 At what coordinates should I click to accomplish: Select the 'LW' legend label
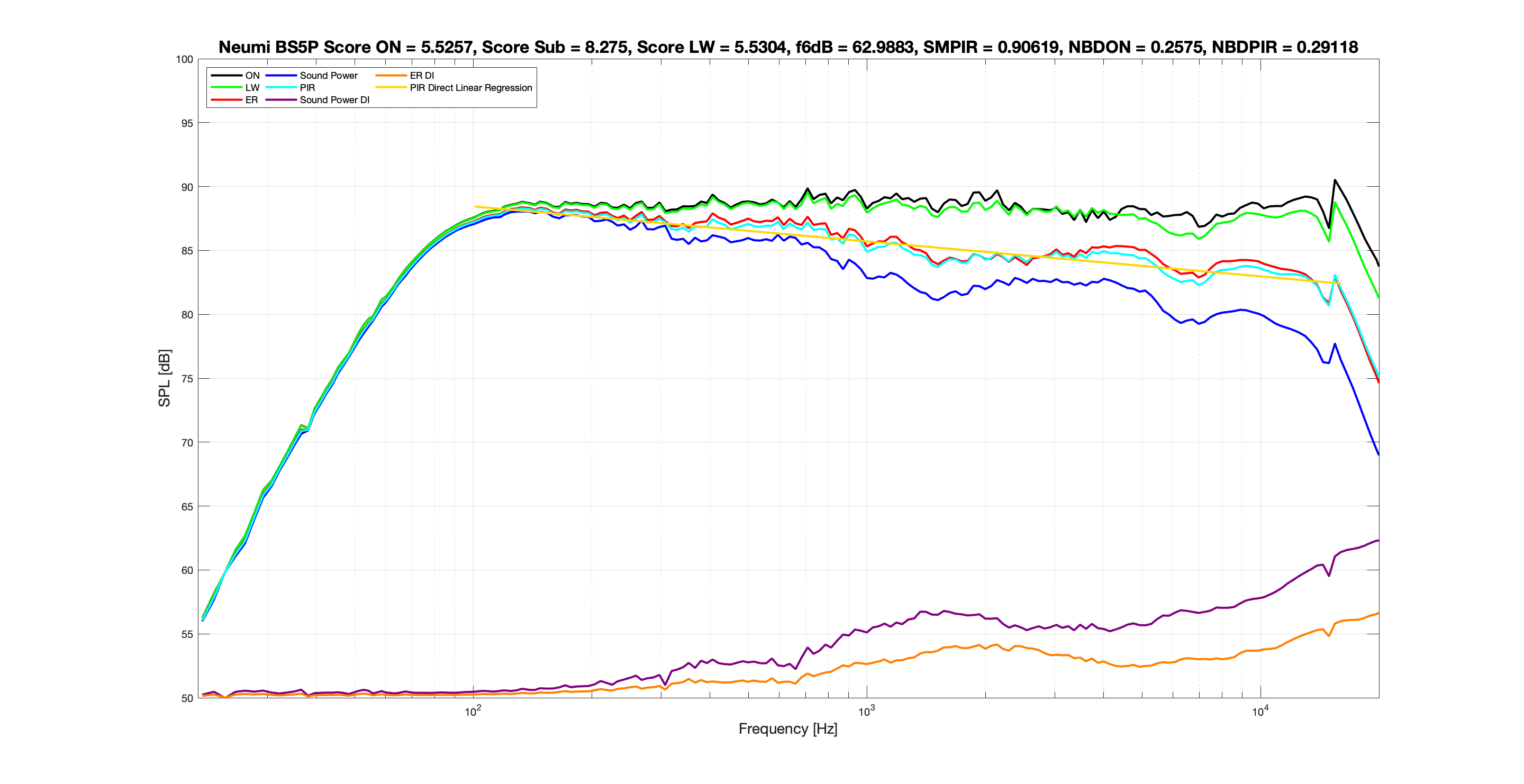[252, 87]
